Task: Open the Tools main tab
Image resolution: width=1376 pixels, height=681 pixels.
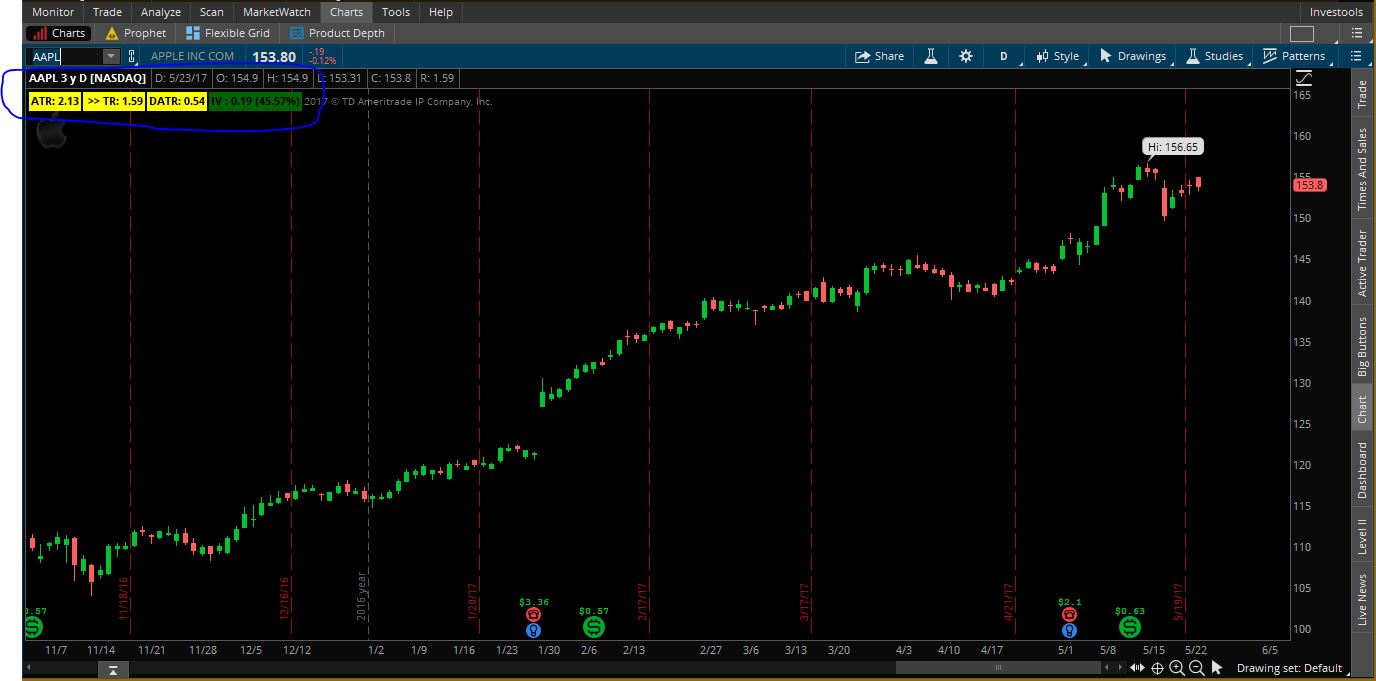Action: tap(396, 12)
